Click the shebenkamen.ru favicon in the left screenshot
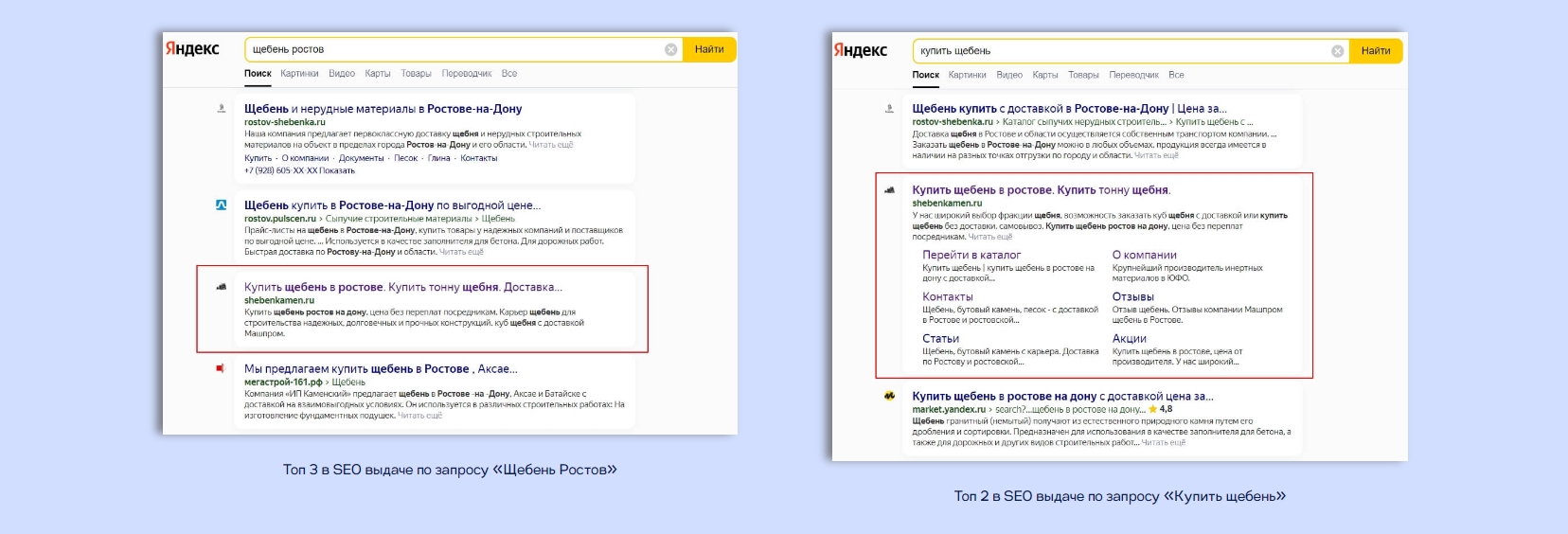The height and width of the screenshot is (534, 1568). pos(221,286)
